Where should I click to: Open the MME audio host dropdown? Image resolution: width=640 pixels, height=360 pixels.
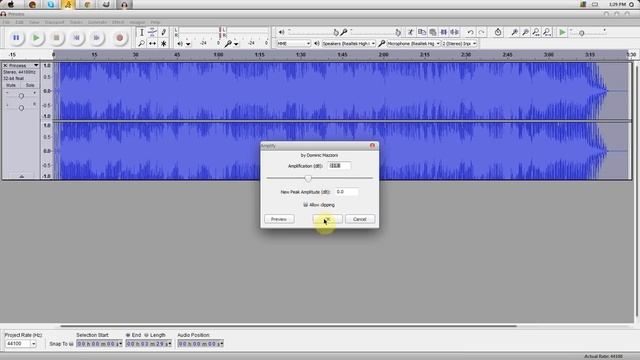click(x=293, y=43)
